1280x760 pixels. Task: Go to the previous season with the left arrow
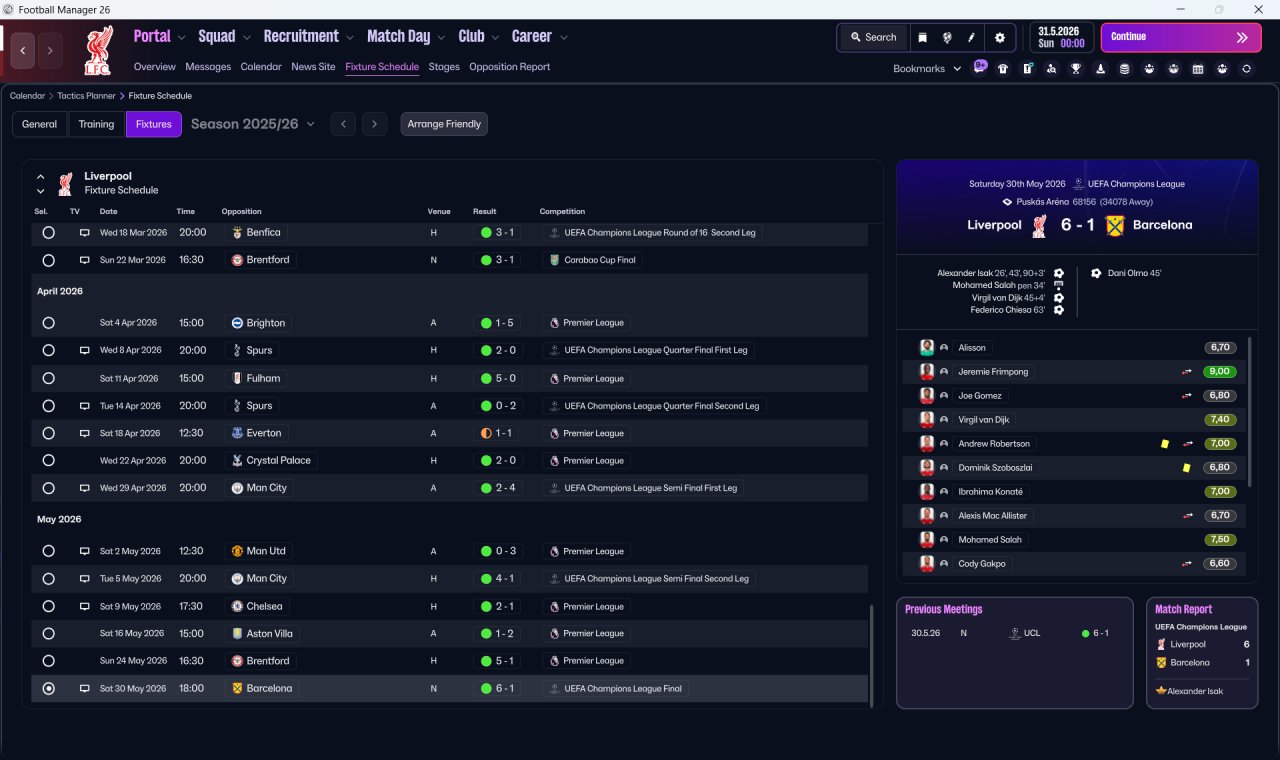343,124
